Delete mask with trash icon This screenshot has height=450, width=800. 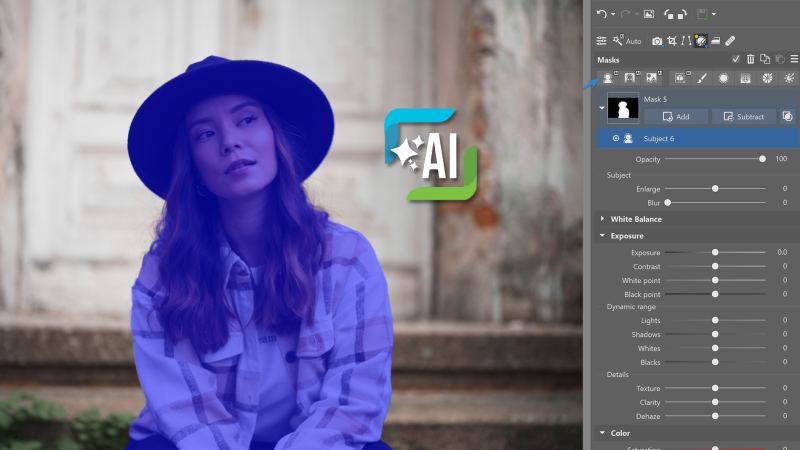click(751, 59)
